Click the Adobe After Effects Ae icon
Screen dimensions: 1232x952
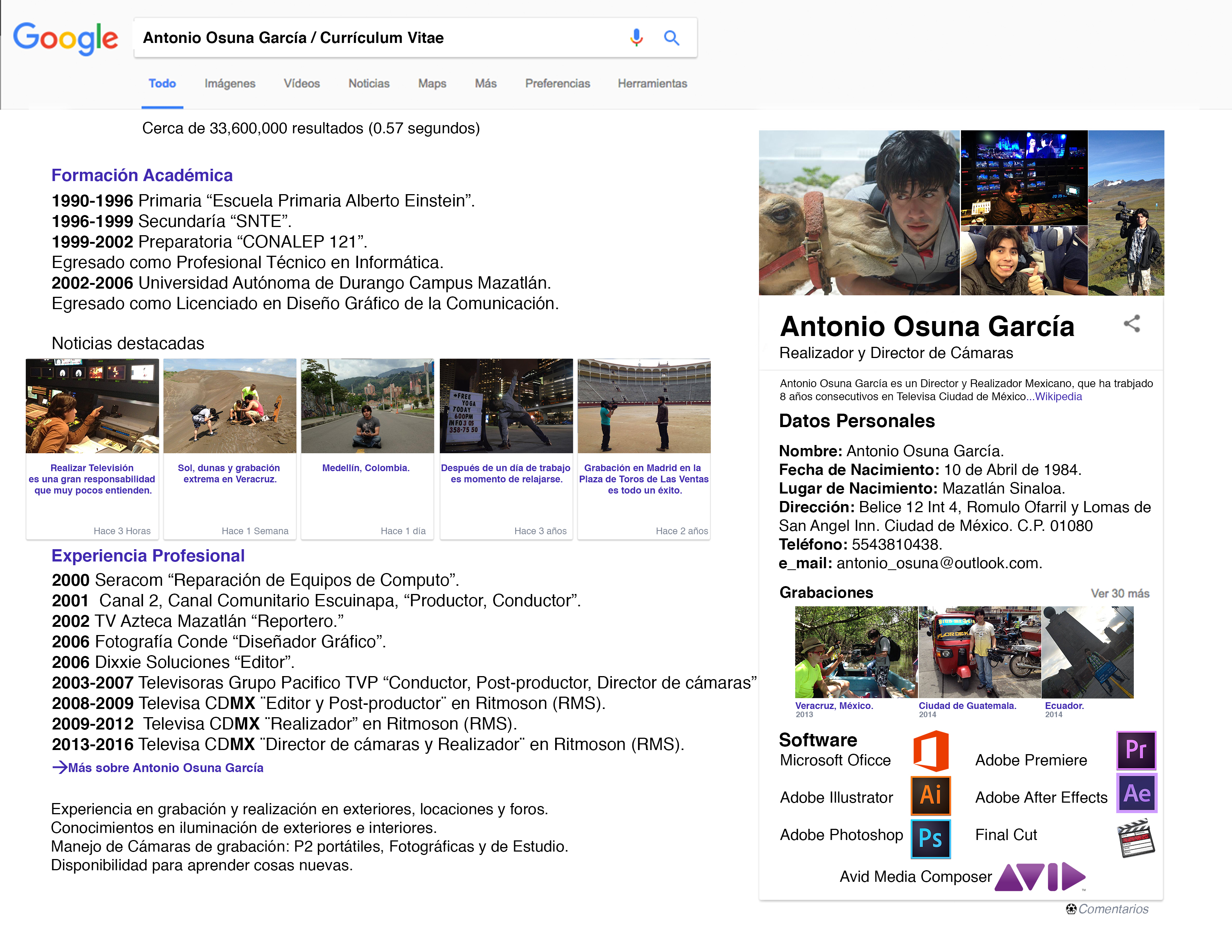click(1136, 793)
